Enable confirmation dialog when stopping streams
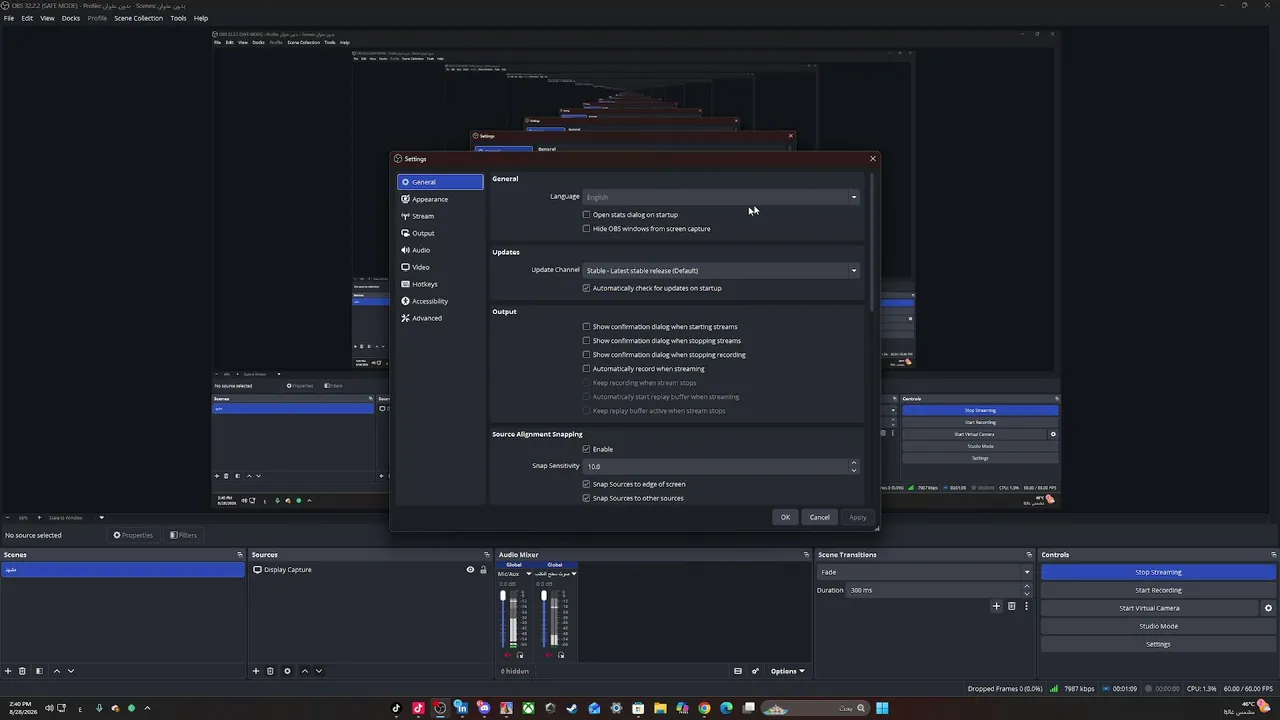The image size is (1280, 720). (587, 341)
